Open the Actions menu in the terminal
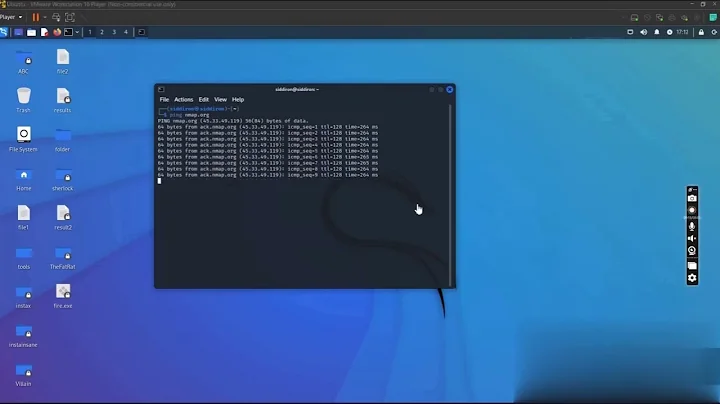 (184, 100)
